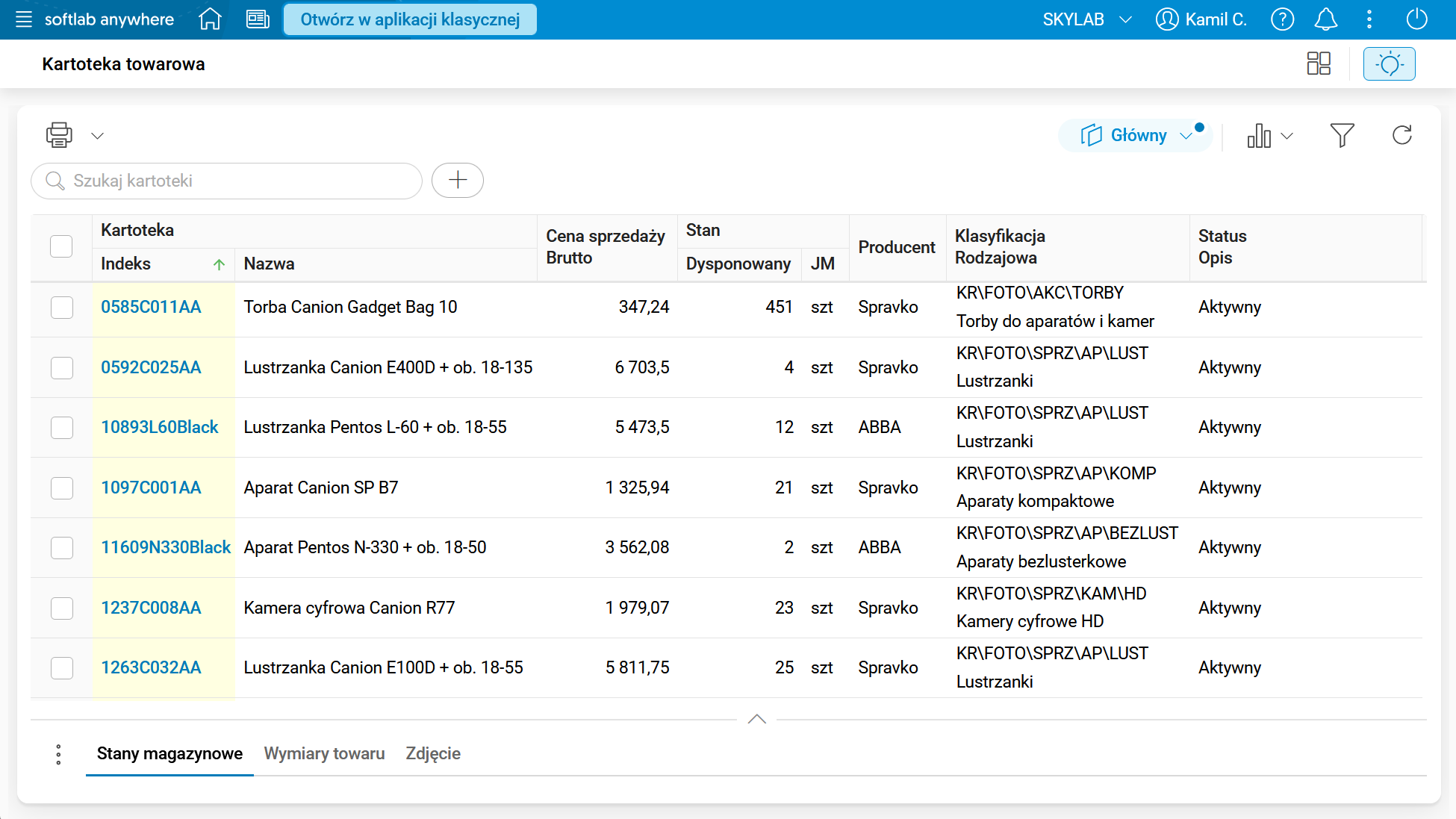Open the news panel icon
Viewport: 1456px width, 819px height.
[258, 19]
